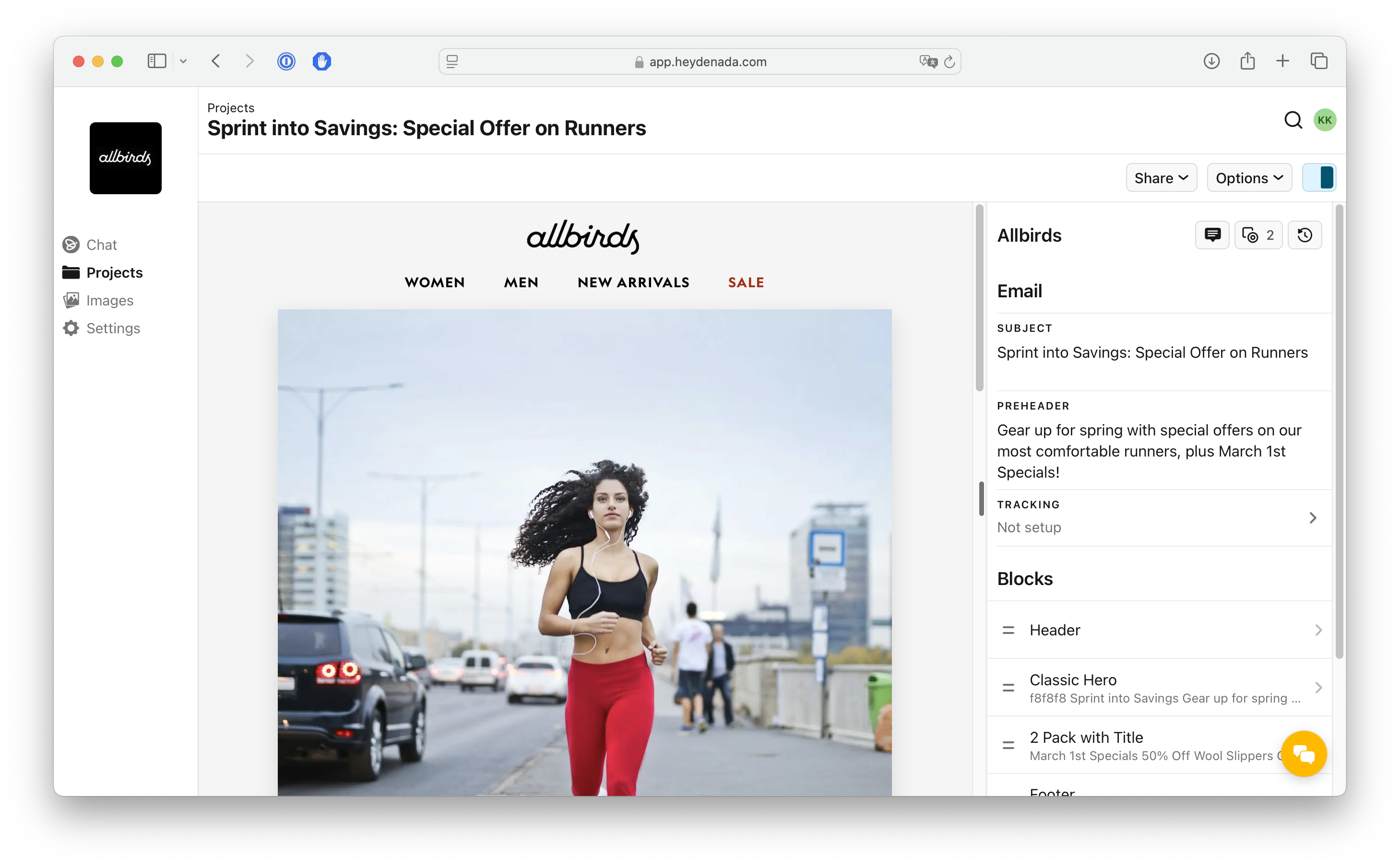The height and width of the screenshot is (867, 1400).
Task: Open the comments icon in Allbirds panel
Action: (x=1211, y=235)
